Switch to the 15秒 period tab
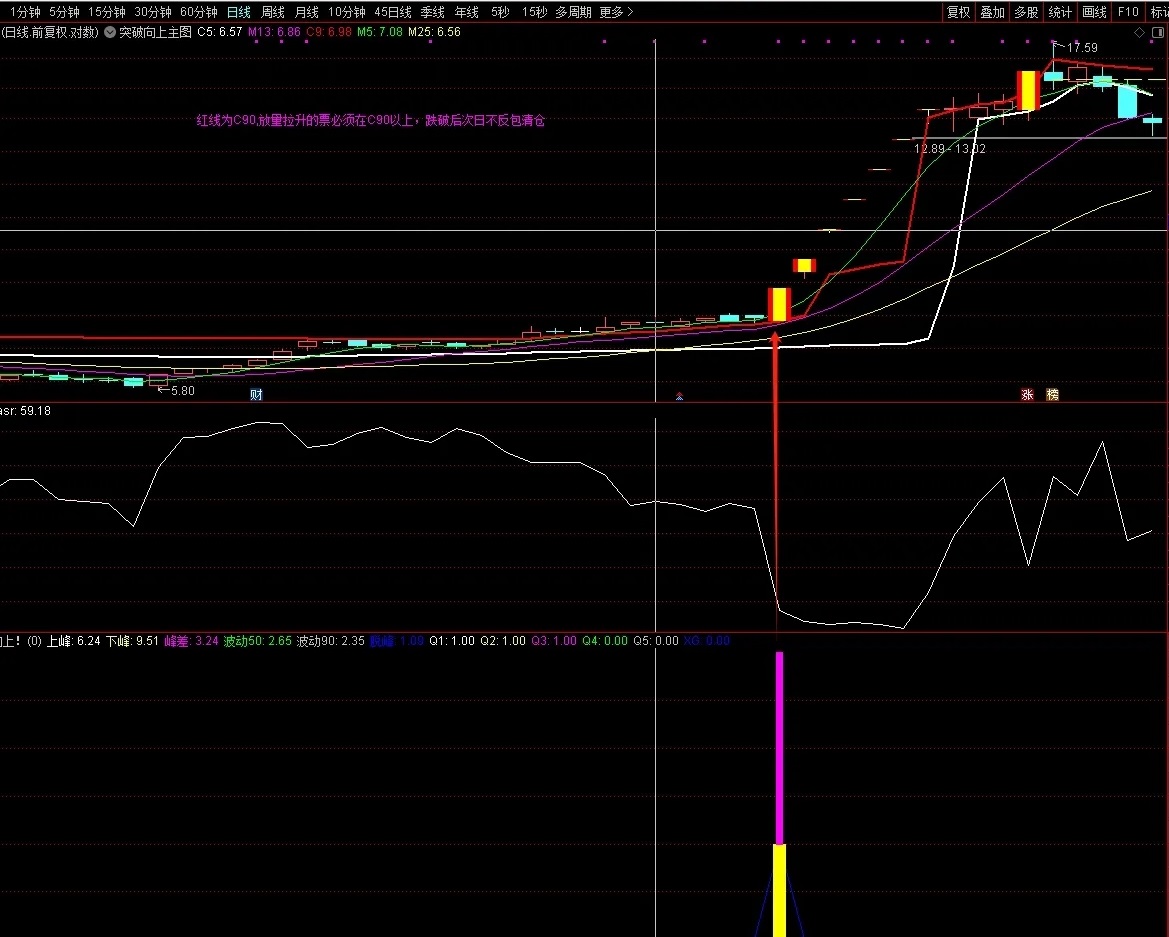 [535, 12]
